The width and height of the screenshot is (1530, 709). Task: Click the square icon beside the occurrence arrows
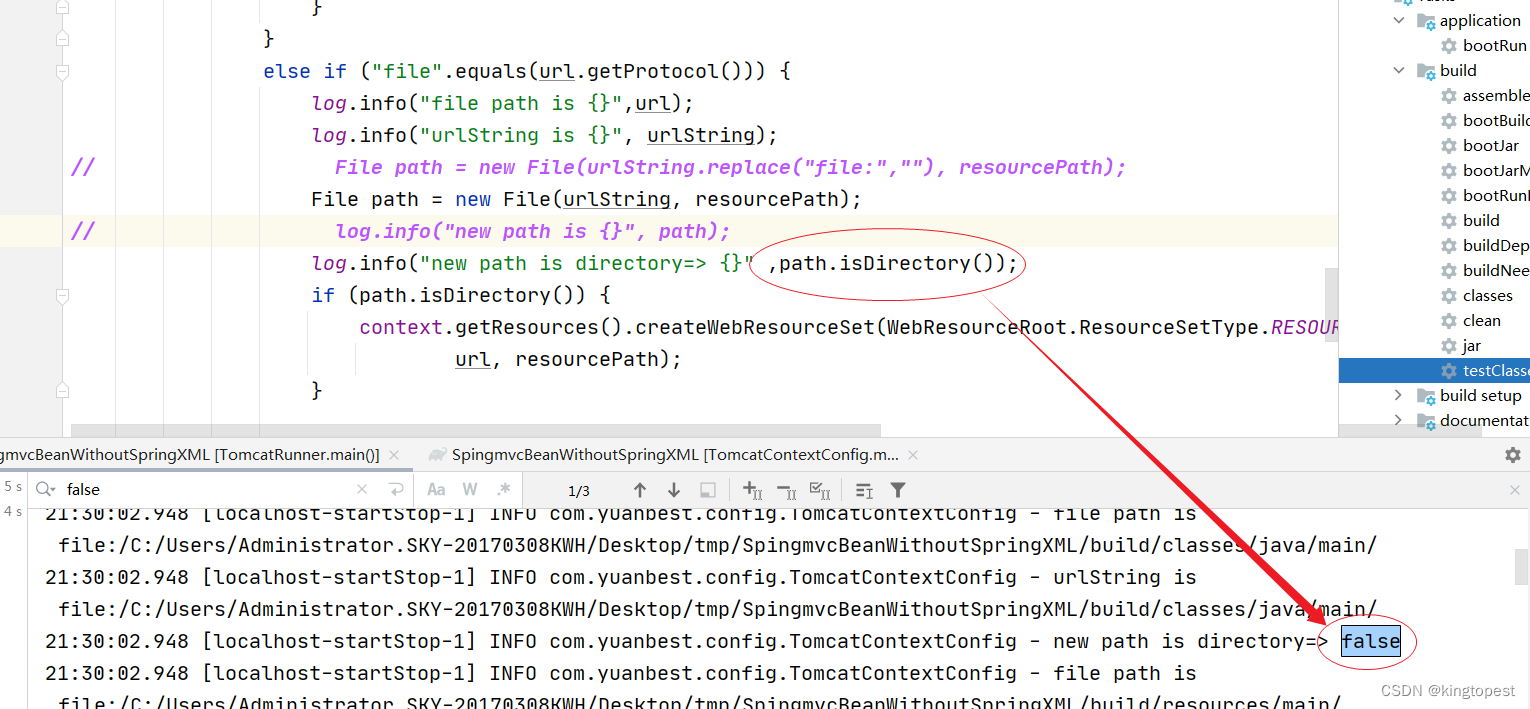(708, 490)
